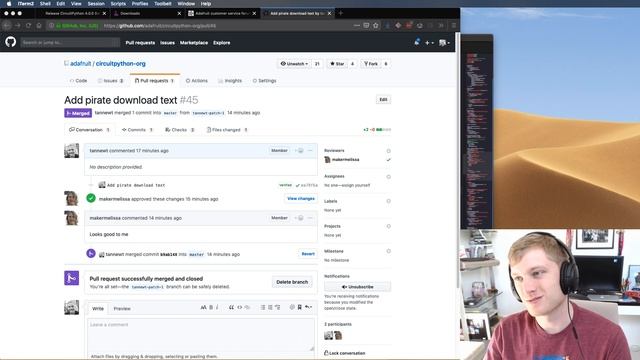This screenshot has height=360, width=640.
Task: Open the Reviewers settings gear
Action: 389,151
